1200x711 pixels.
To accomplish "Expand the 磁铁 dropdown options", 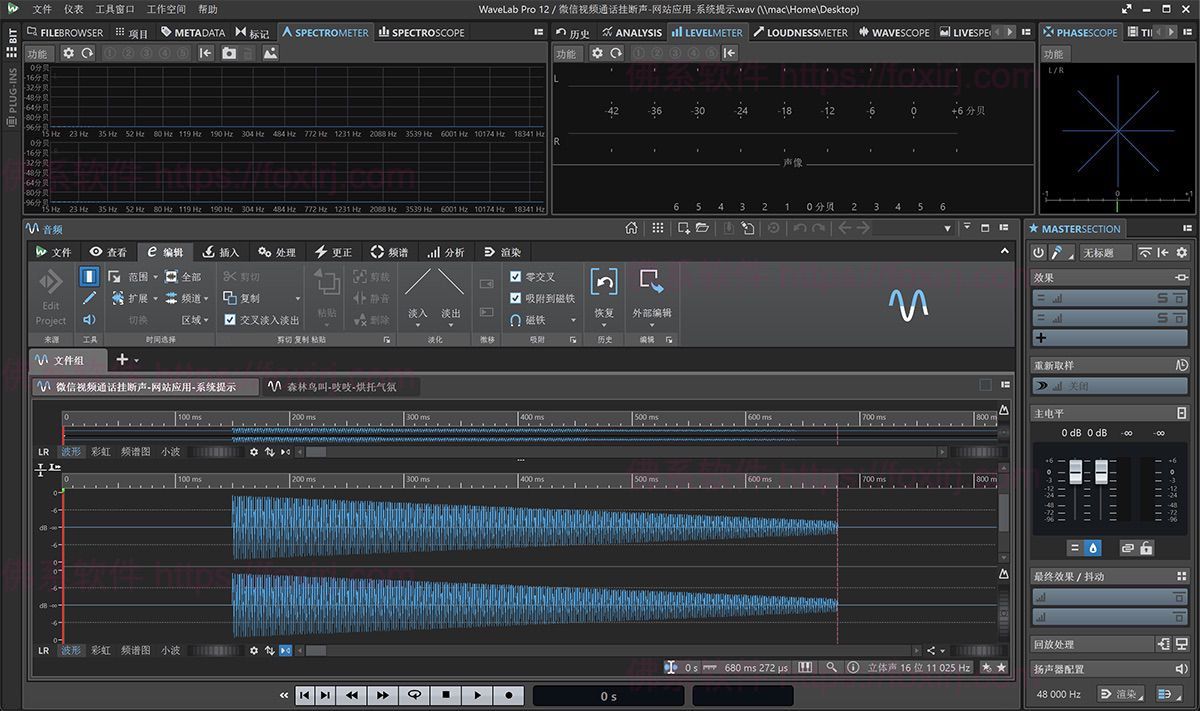I will (573, 321).
